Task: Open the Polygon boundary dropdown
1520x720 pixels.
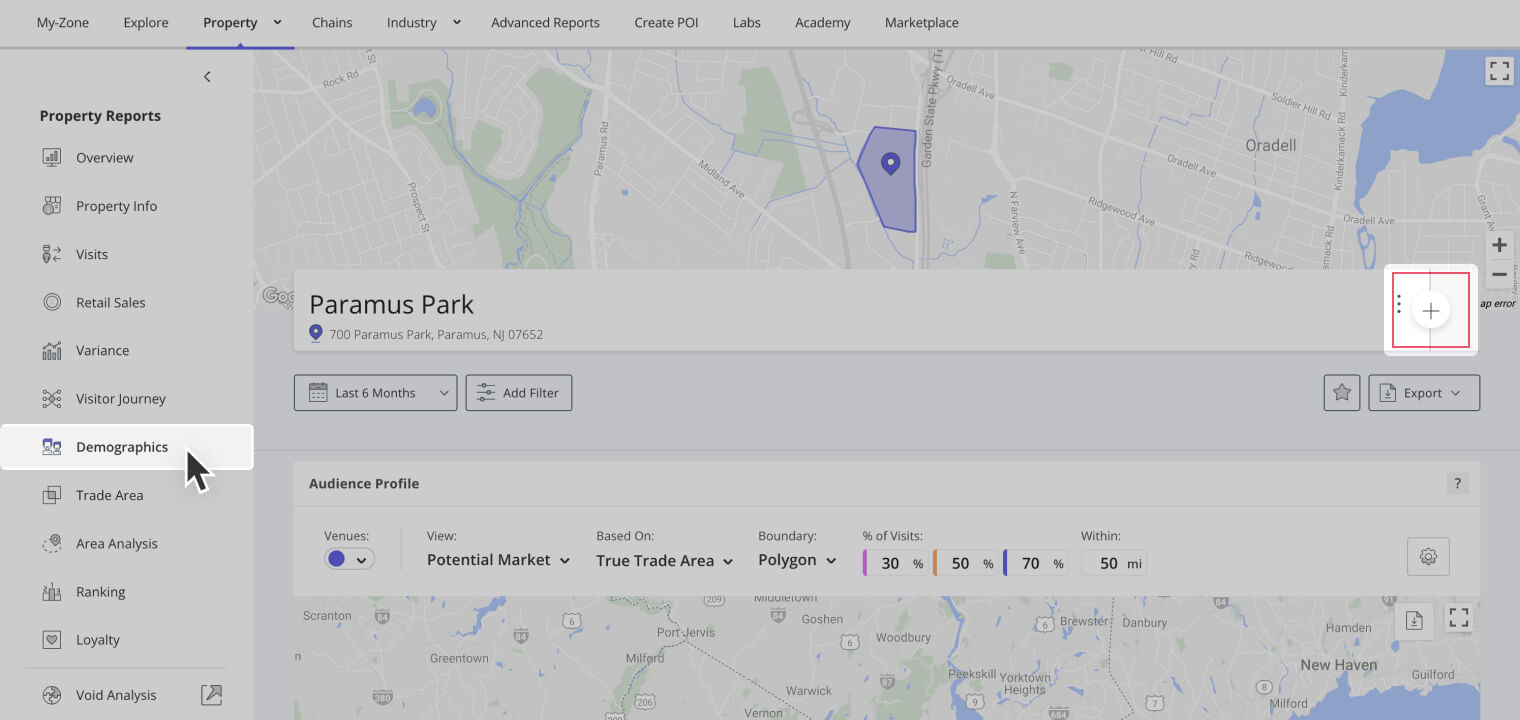Action: [x=797, y=560]
